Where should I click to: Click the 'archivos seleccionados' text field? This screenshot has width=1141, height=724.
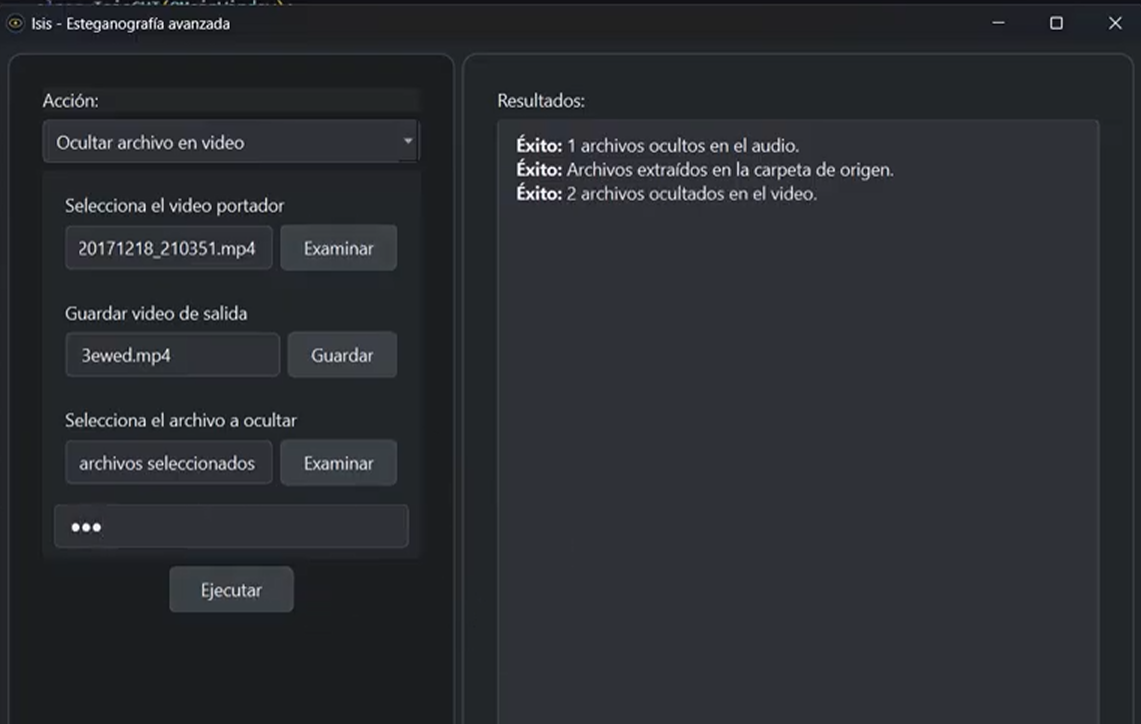(168, 462)
